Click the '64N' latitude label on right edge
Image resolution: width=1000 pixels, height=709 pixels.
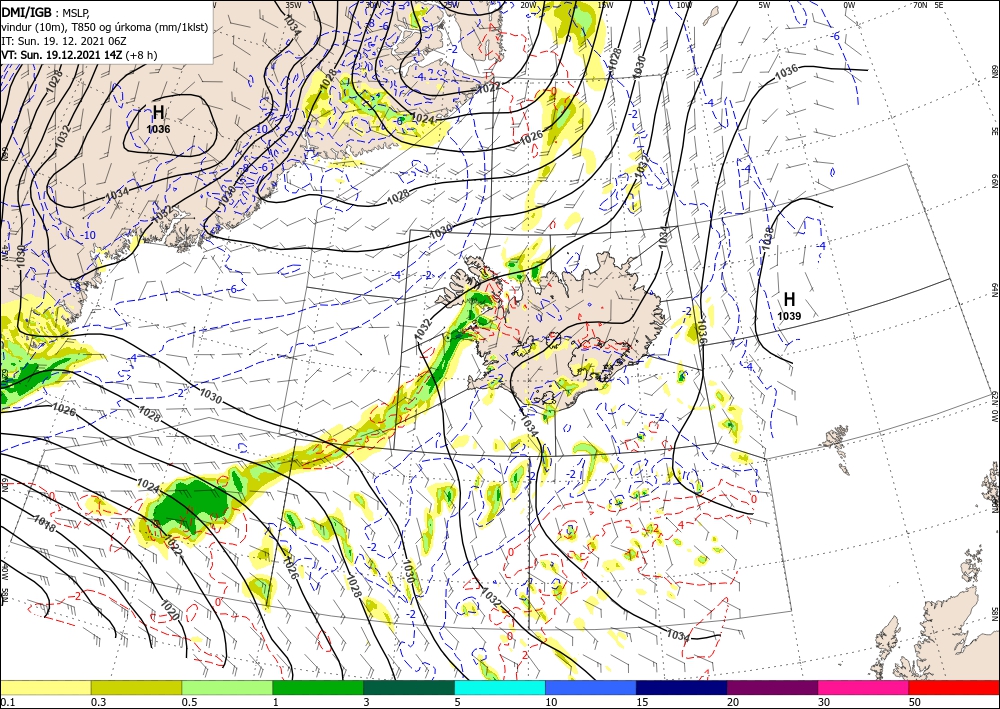coord(995,290)
